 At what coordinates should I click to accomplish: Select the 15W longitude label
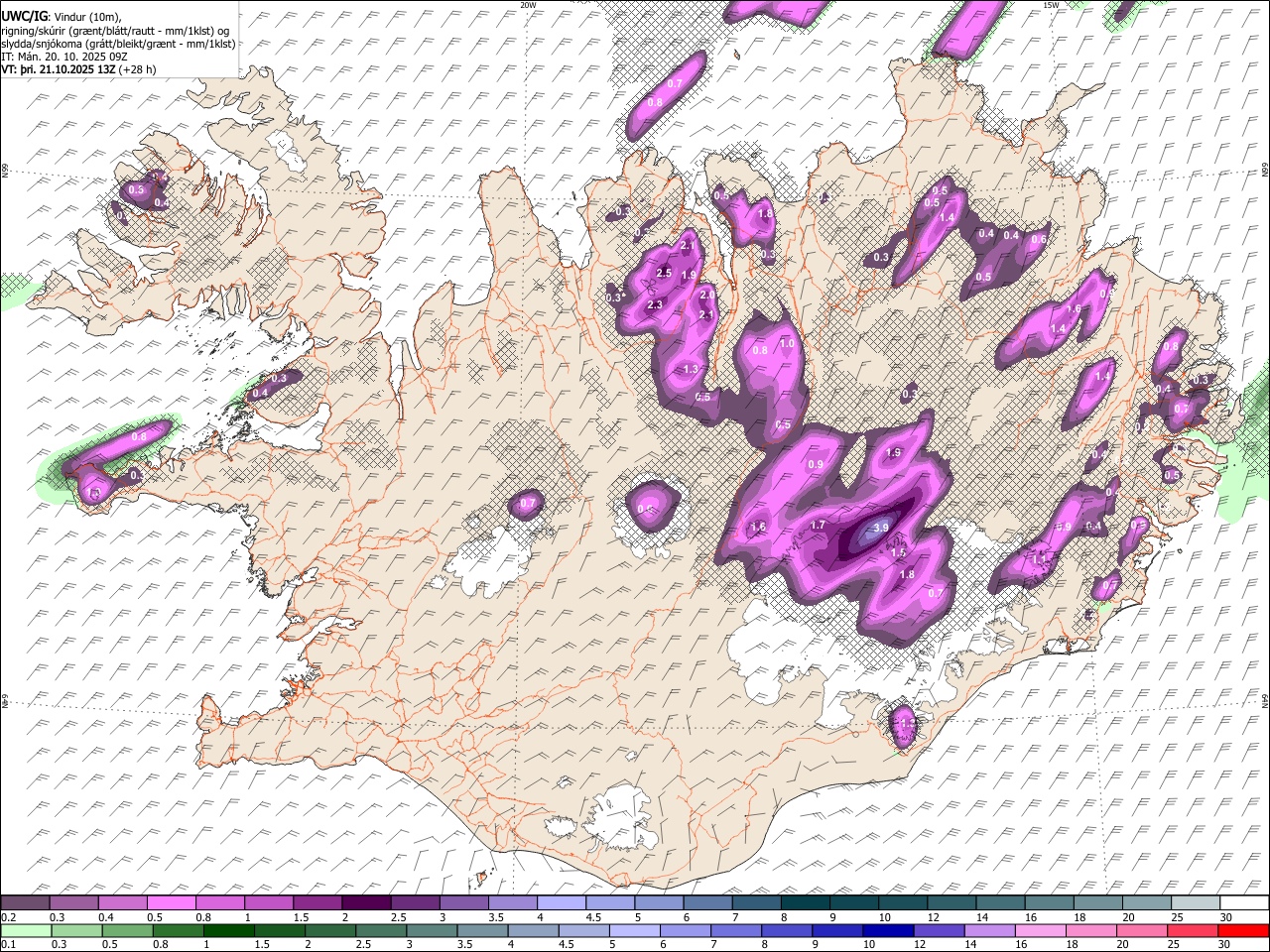pyautogui.click(x=1051, y=5)
